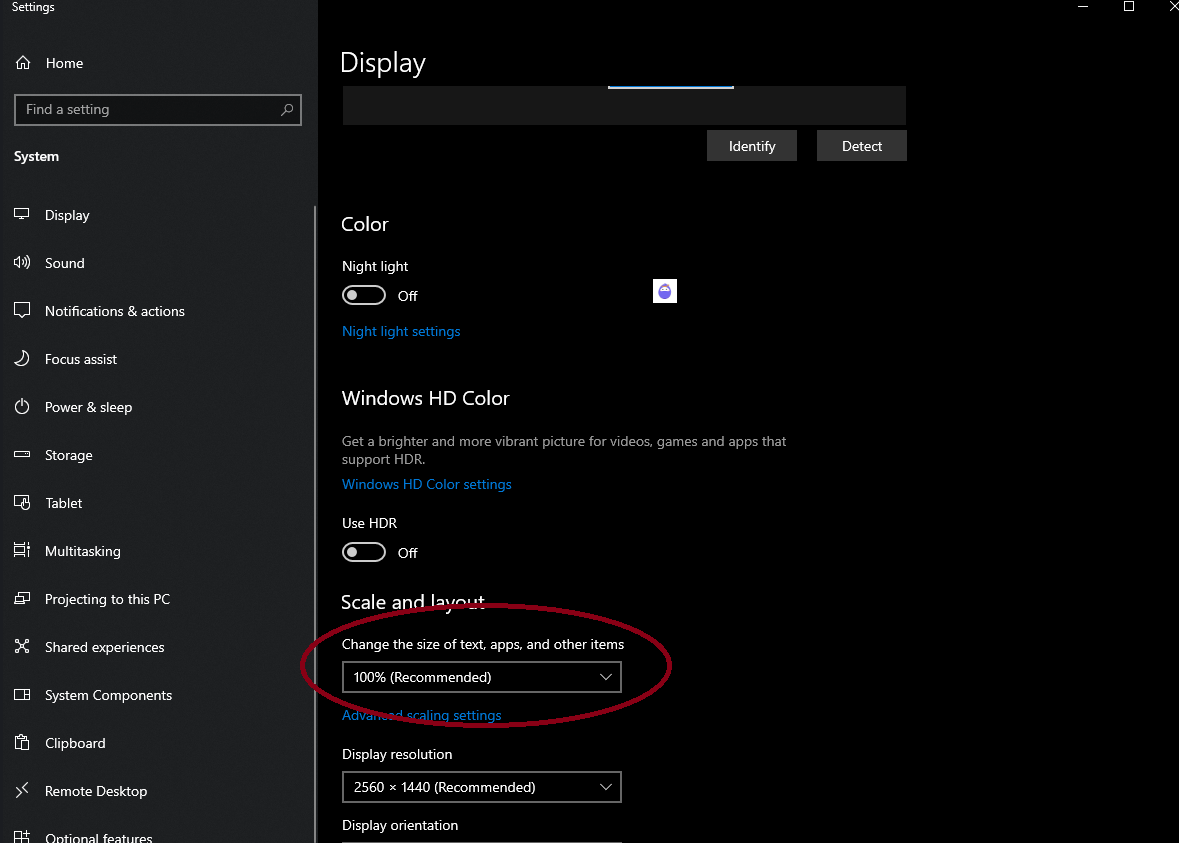Select Projecting to this PC
Screen dimensions: 1179x843
pyautogui.click(x=107, y=599)
